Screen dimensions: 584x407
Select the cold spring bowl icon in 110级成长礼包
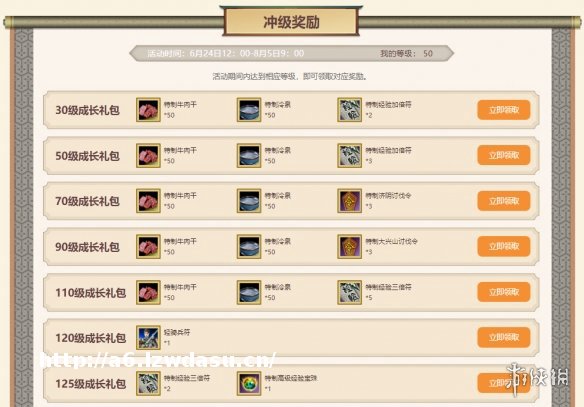point(249,292)
